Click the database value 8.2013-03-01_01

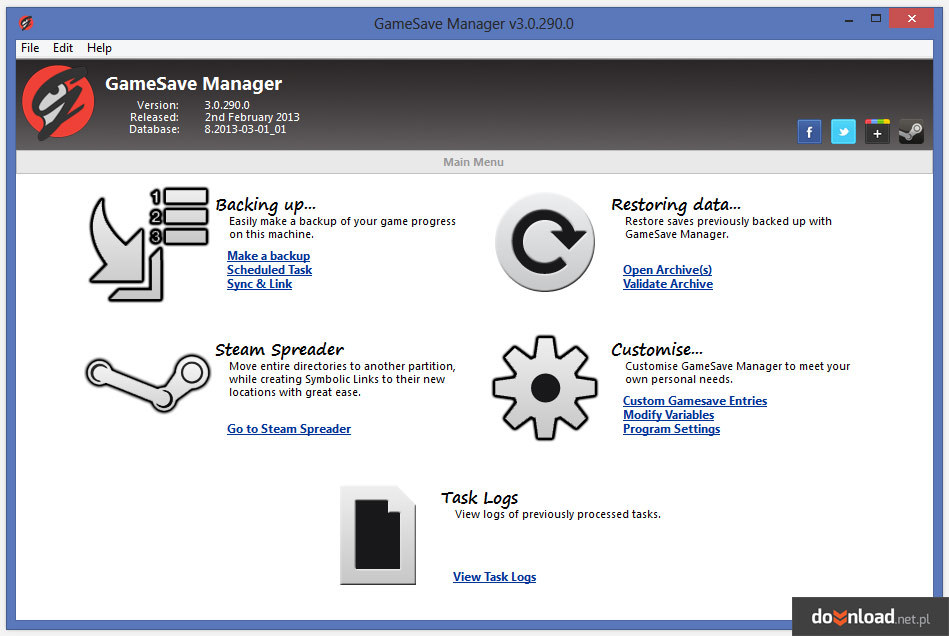tap(245, 129)
